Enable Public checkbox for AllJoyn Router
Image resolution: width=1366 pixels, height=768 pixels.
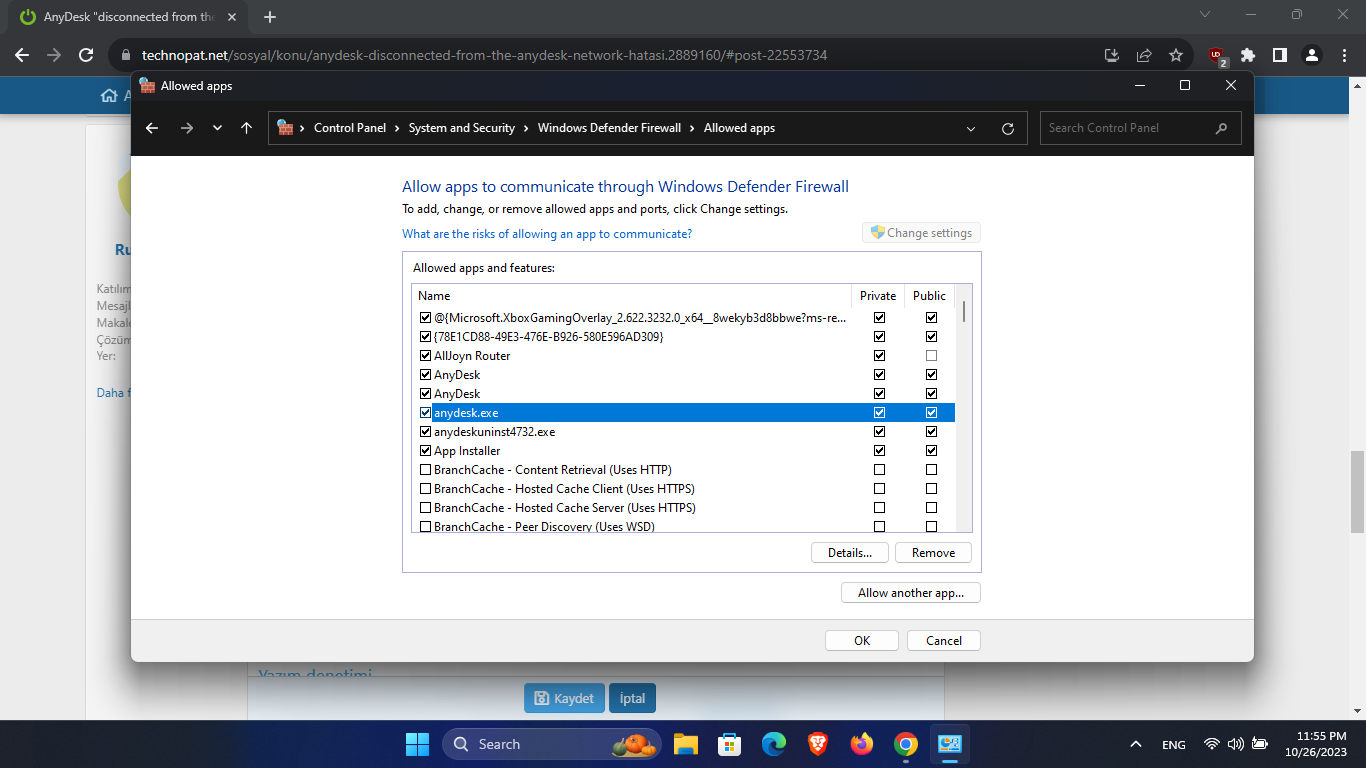(x=931, y=356)
